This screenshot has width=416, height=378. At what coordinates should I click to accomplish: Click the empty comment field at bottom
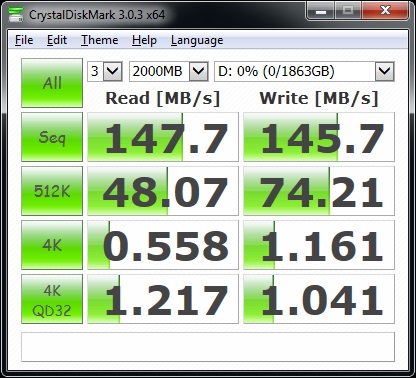(208, 347)
